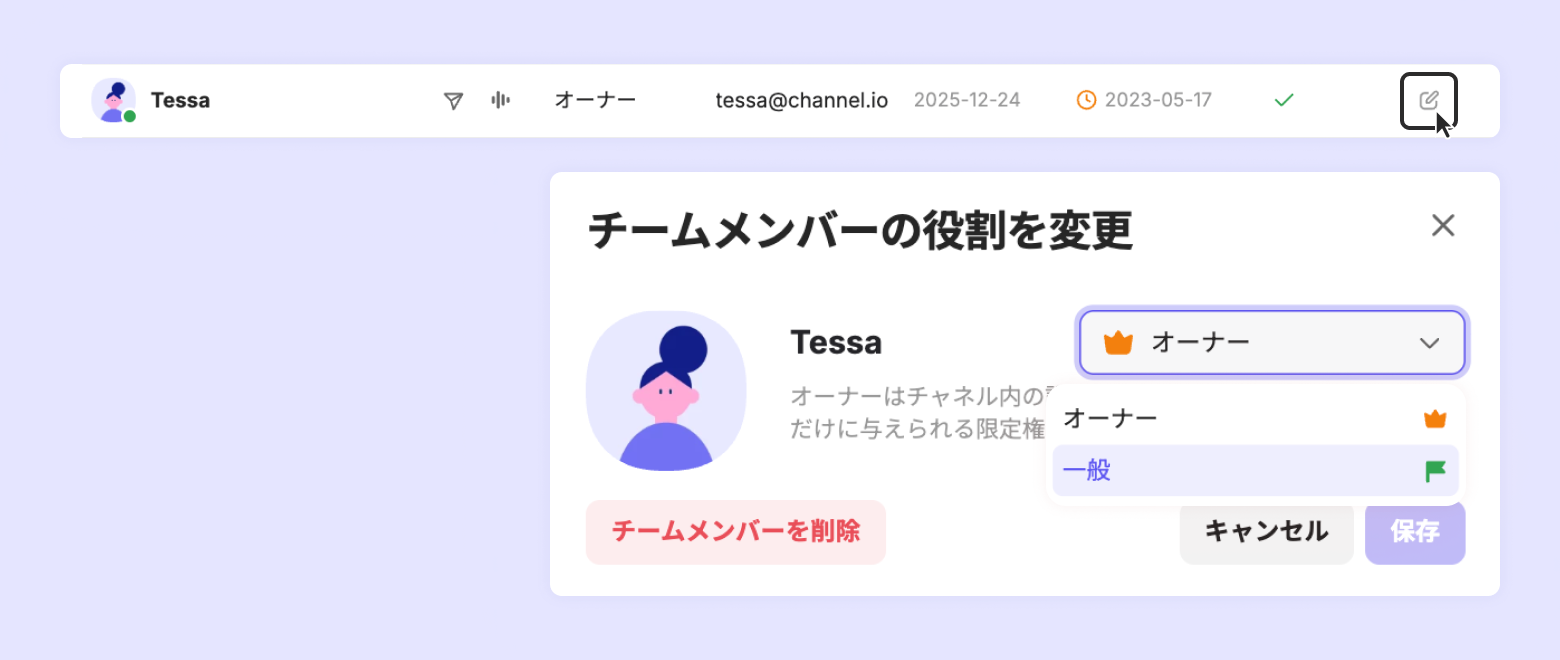Click the tessa@channel.io email address

click(801, 100)
